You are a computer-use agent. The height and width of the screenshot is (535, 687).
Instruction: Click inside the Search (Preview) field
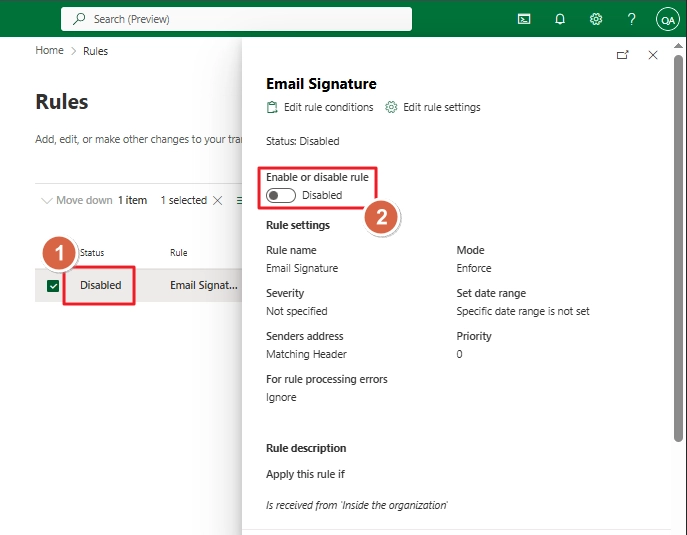236,19
